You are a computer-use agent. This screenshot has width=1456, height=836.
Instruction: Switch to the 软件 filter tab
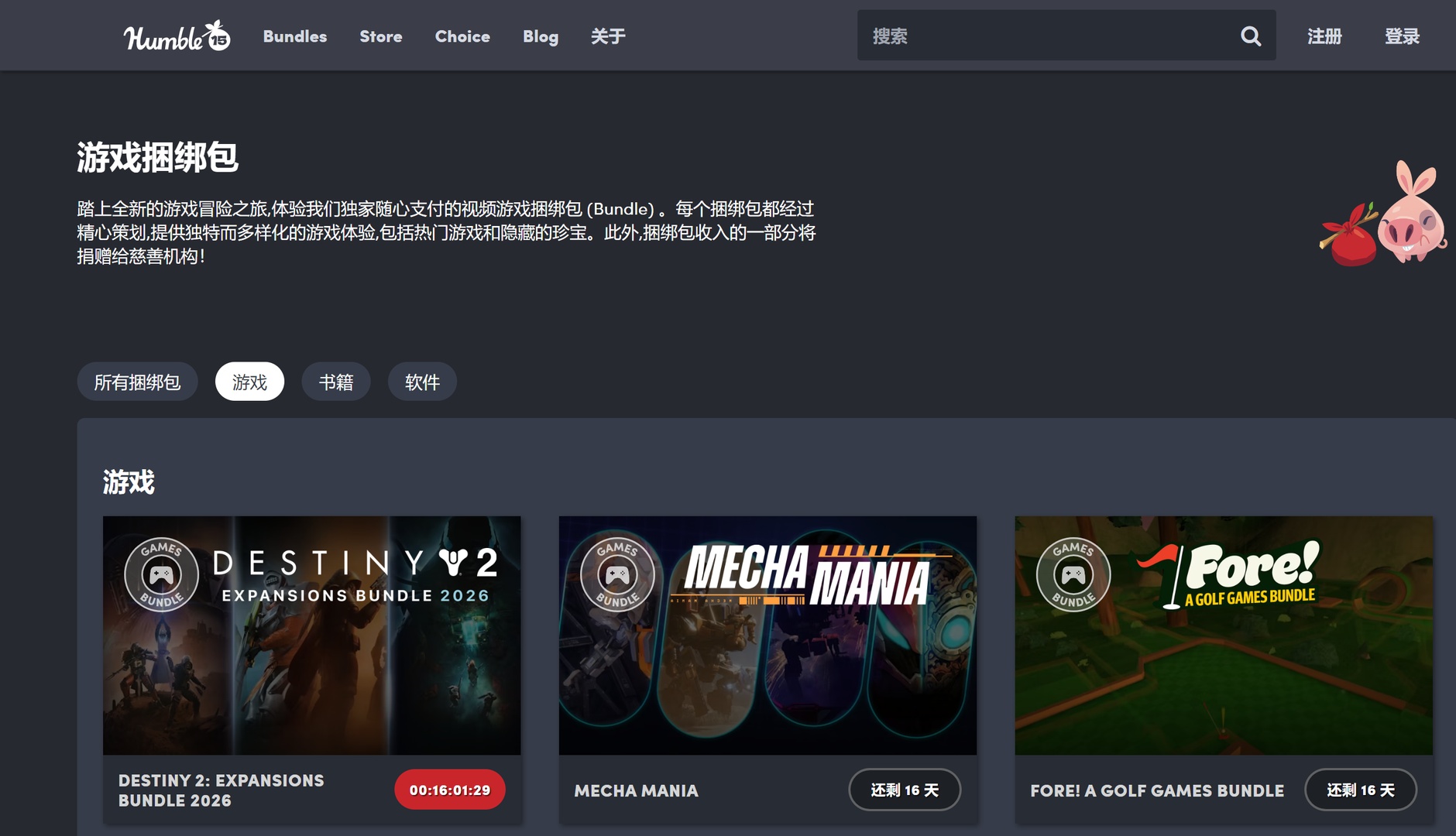coord(422,382)
